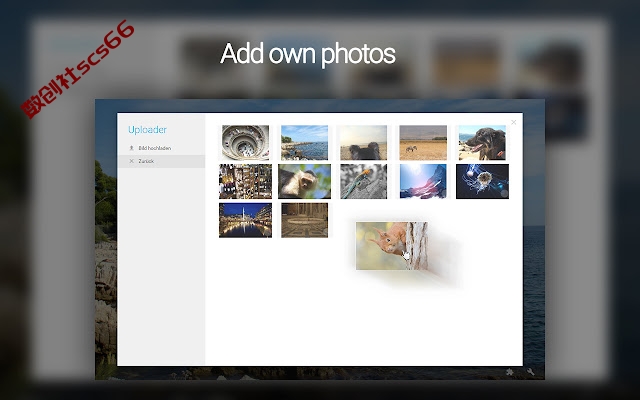Open the night city river photo
Screen dimensions: 640x400
click(x=245, y=220)
